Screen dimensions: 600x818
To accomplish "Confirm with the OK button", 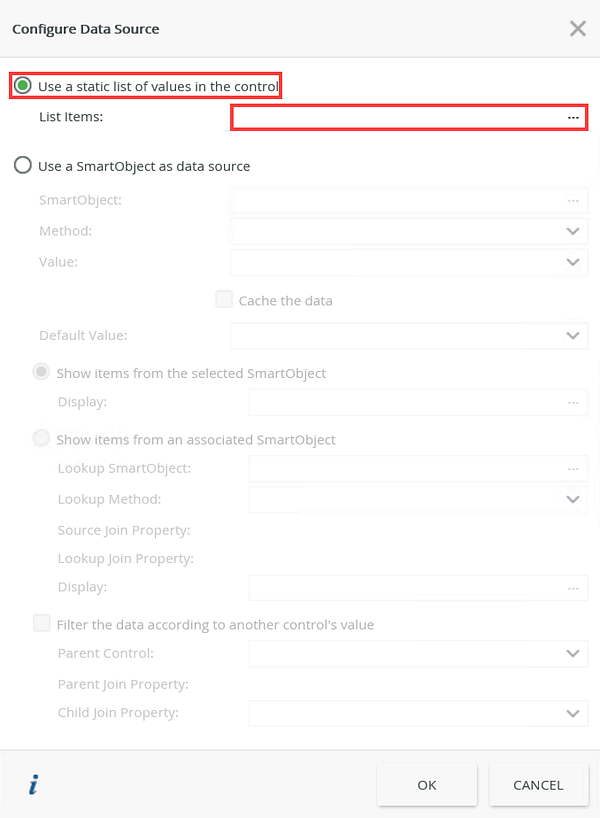I will click(x=427, y=785).
